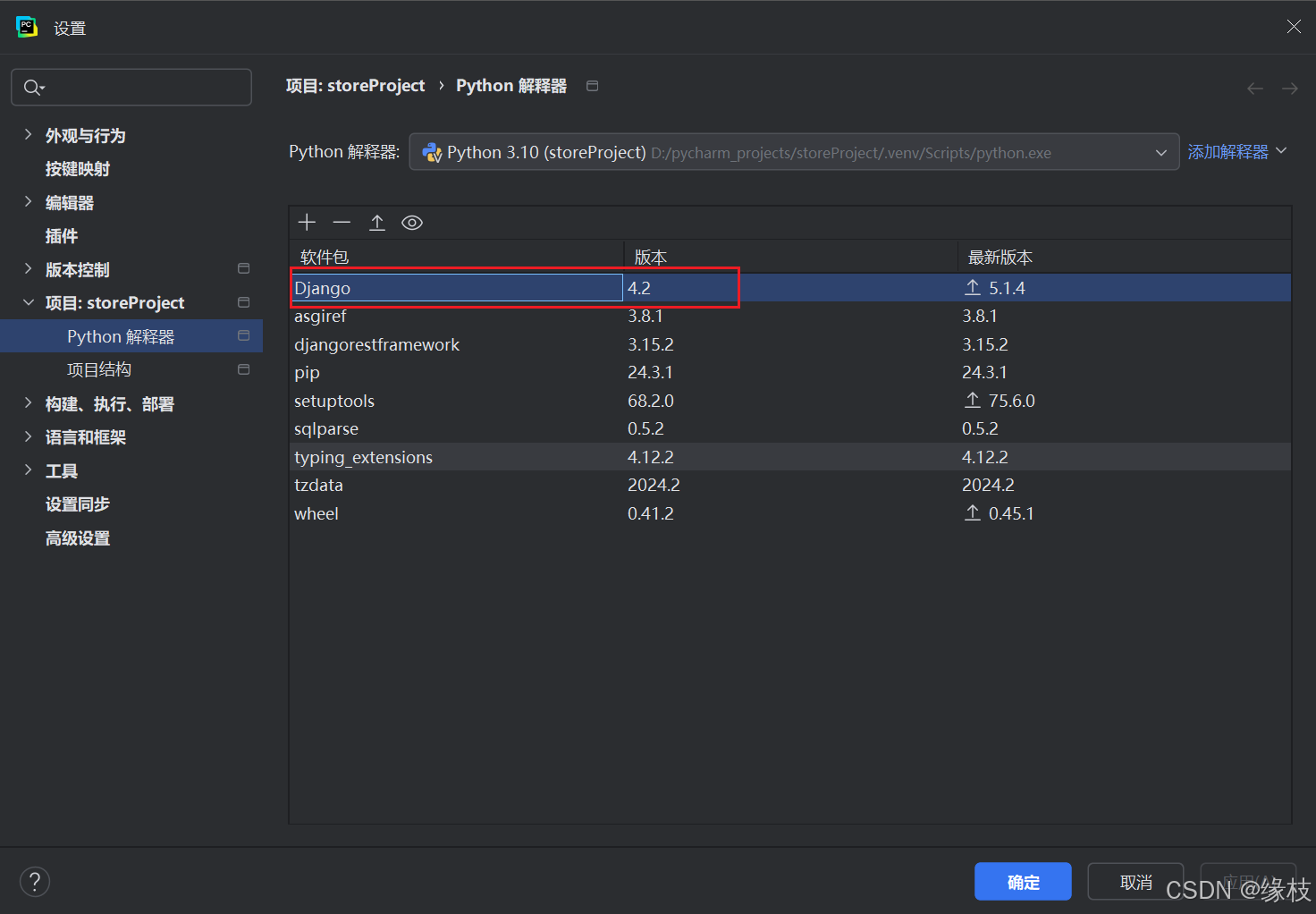Click the search magnifier in the settings search

(33, 87)
